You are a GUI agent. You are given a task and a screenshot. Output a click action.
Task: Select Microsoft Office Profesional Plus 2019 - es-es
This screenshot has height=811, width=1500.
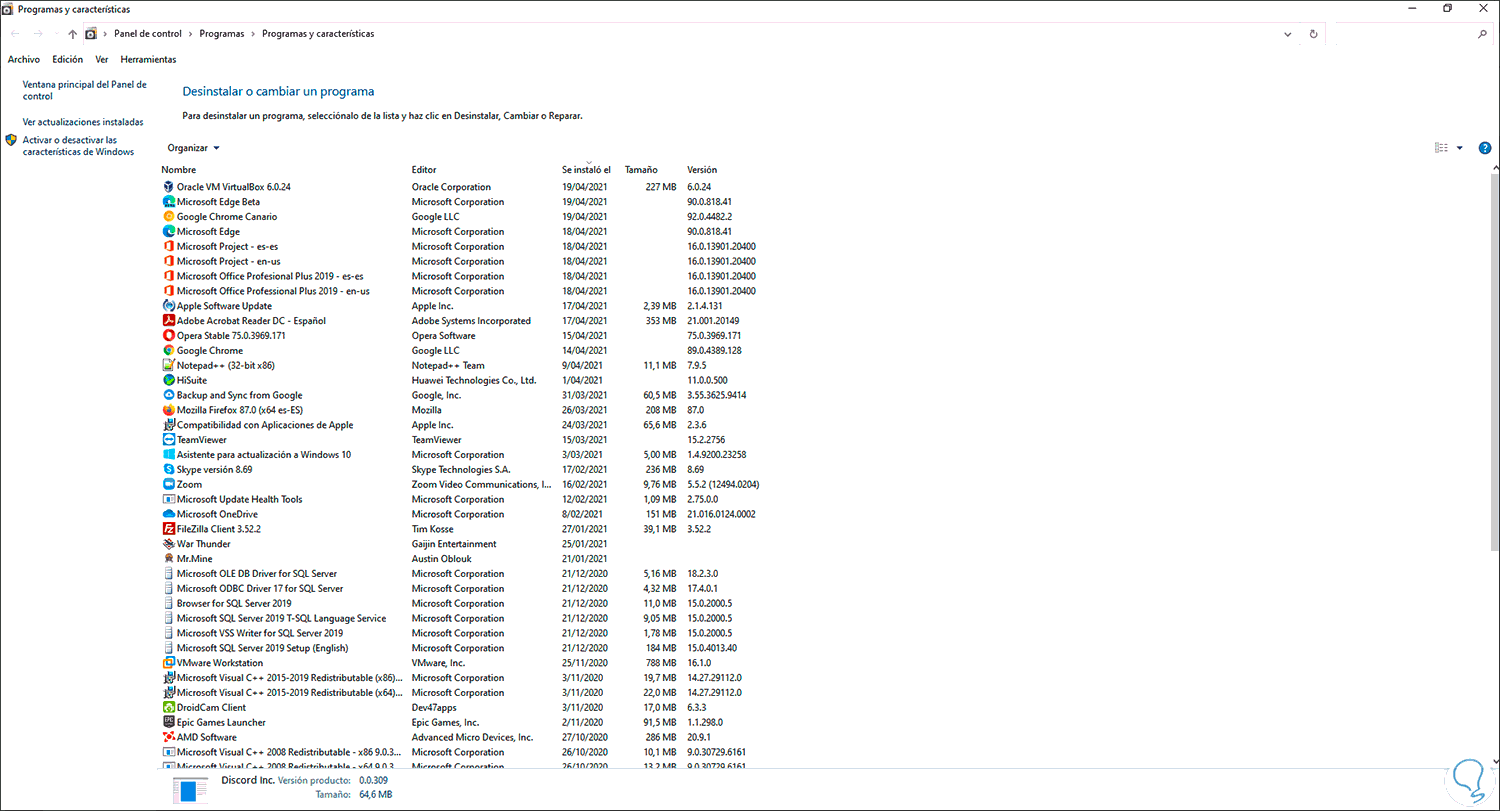point(270,277)
